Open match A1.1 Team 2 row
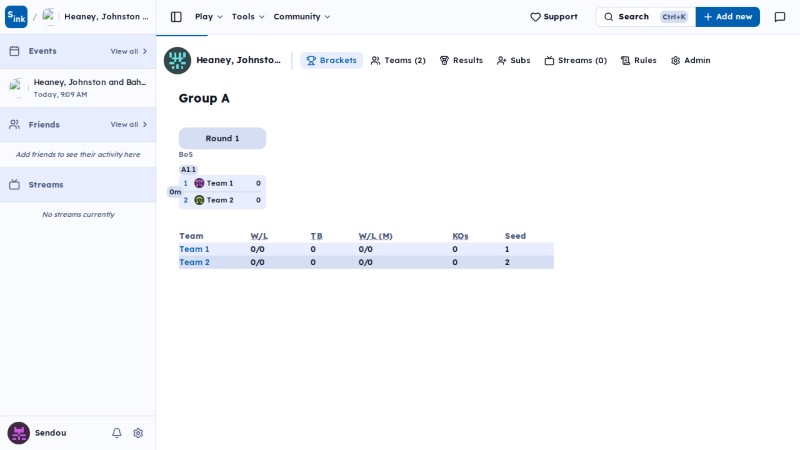The height and width of the screenshot is (450, 800). pos(222,200)
